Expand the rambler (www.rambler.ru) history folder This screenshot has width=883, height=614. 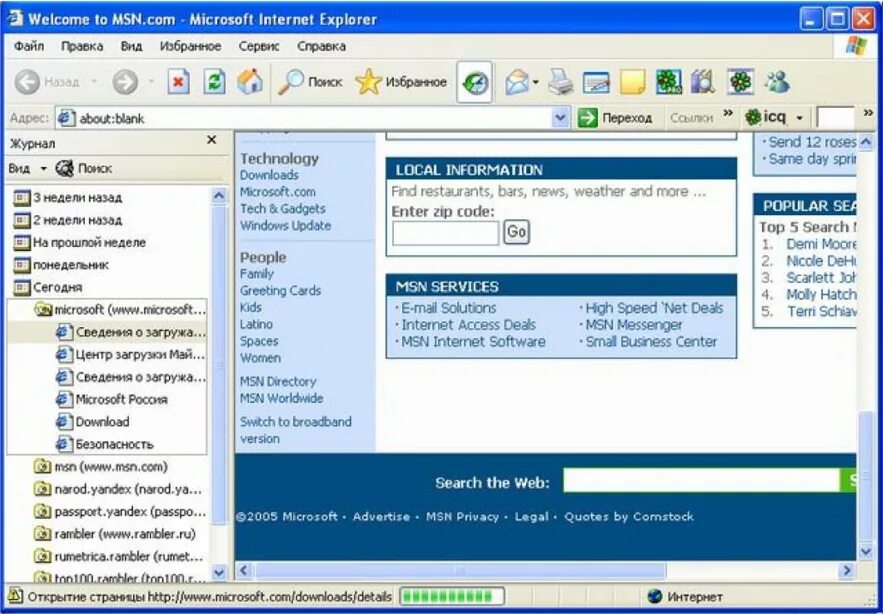pyautogui.click(x=115, y=534)
